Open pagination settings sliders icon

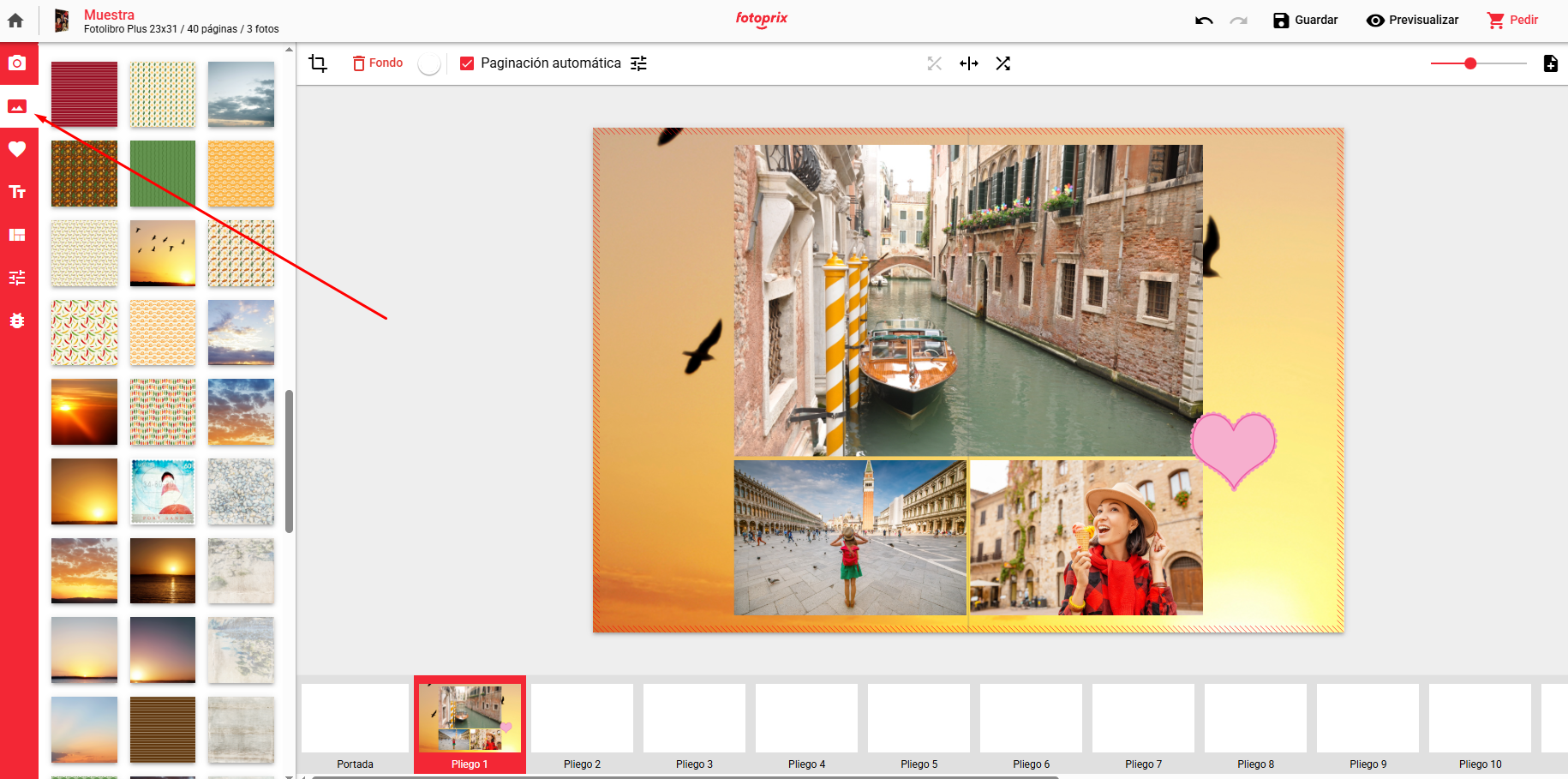(x=639, y=63)
